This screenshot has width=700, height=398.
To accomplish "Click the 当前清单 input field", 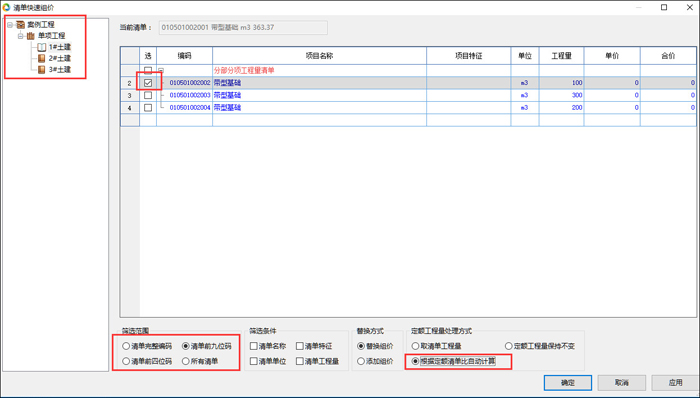I will pyautogui.click(x=243, y=28).
